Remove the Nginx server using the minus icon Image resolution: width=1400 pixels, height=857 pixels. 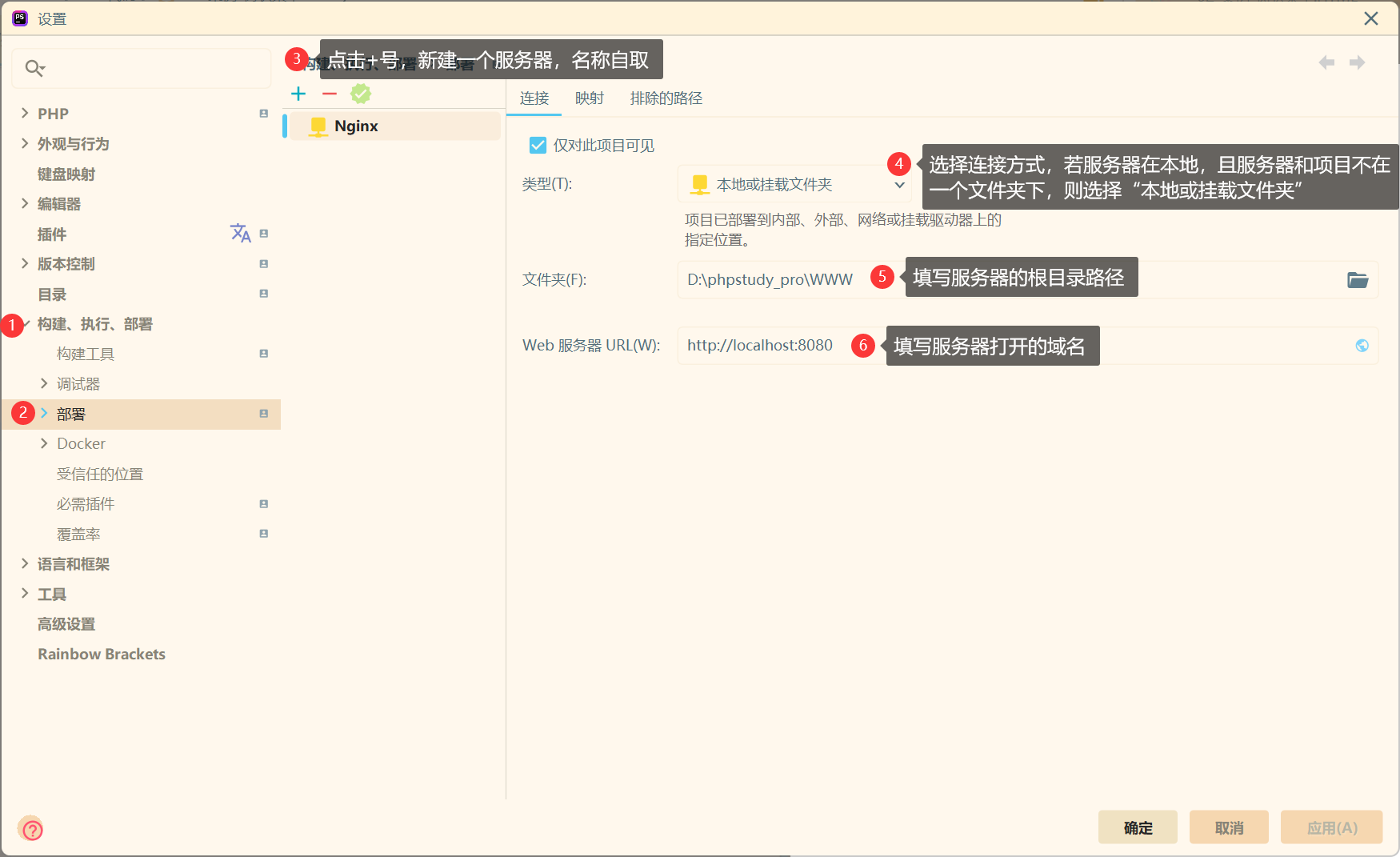pos(329,94)
